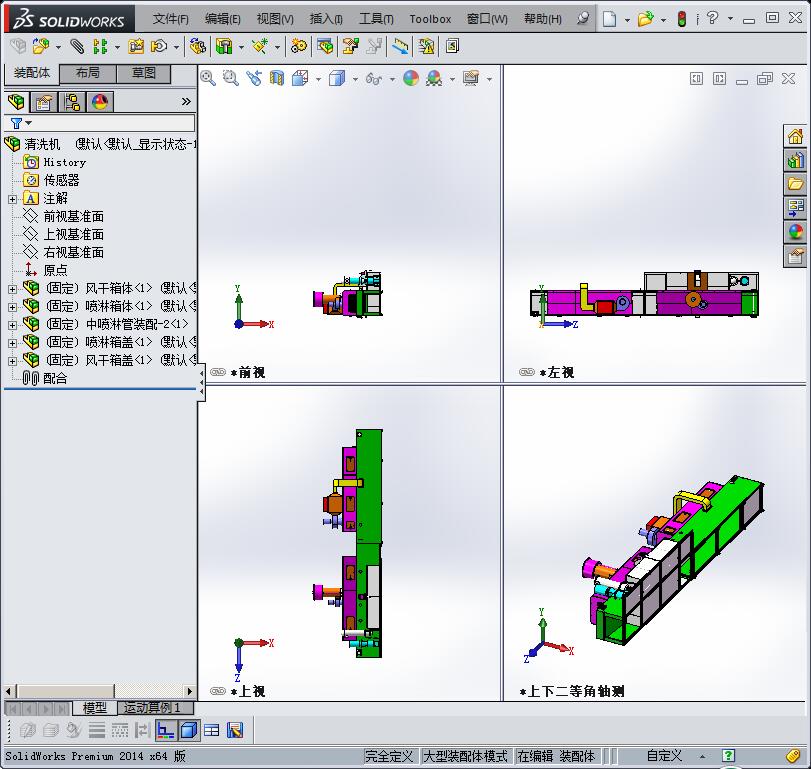Click the Show Hidden Components icon

(x=198, y=47)
